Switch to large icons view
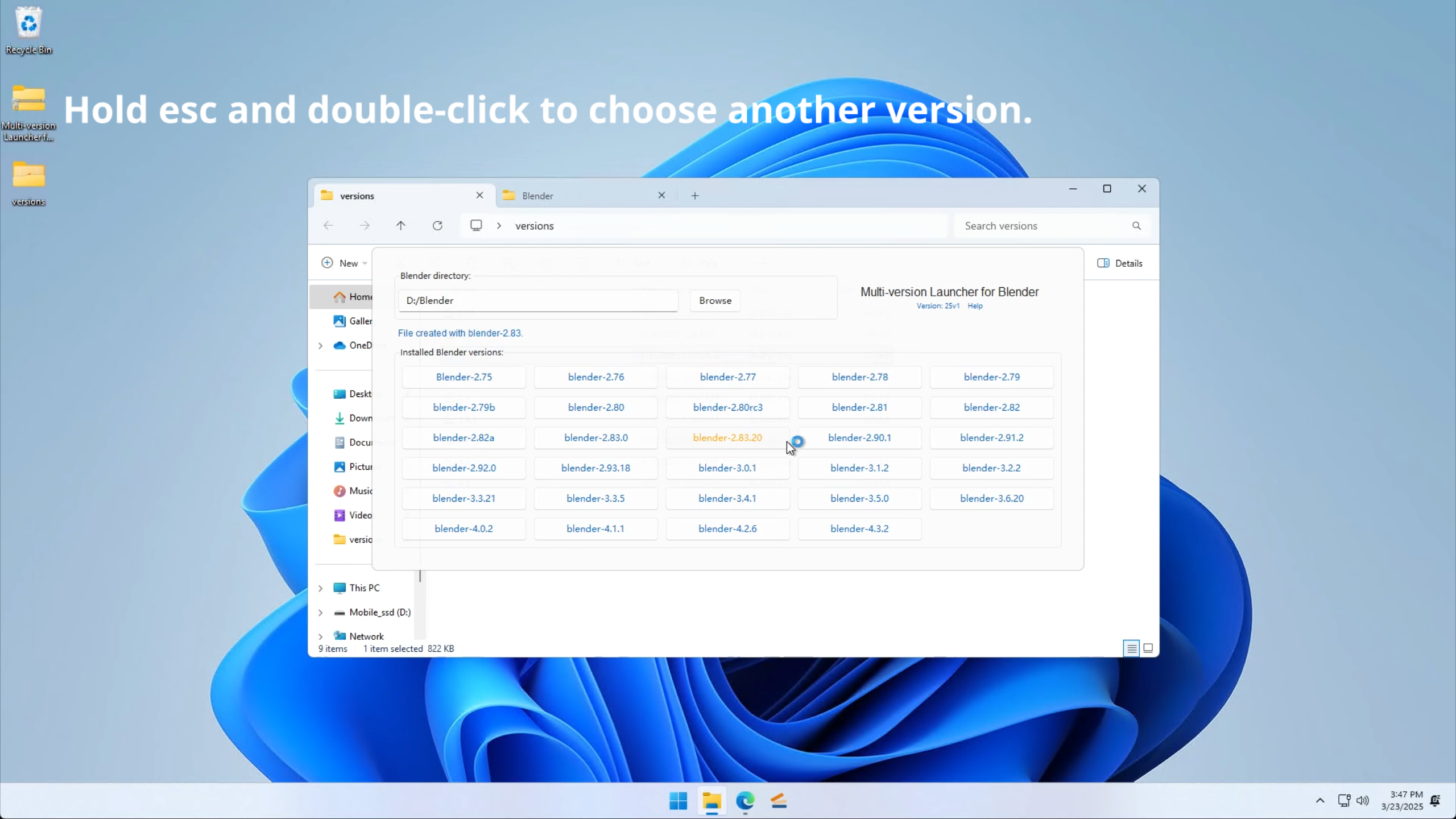1456x819 pixels. coord(1148,648)
